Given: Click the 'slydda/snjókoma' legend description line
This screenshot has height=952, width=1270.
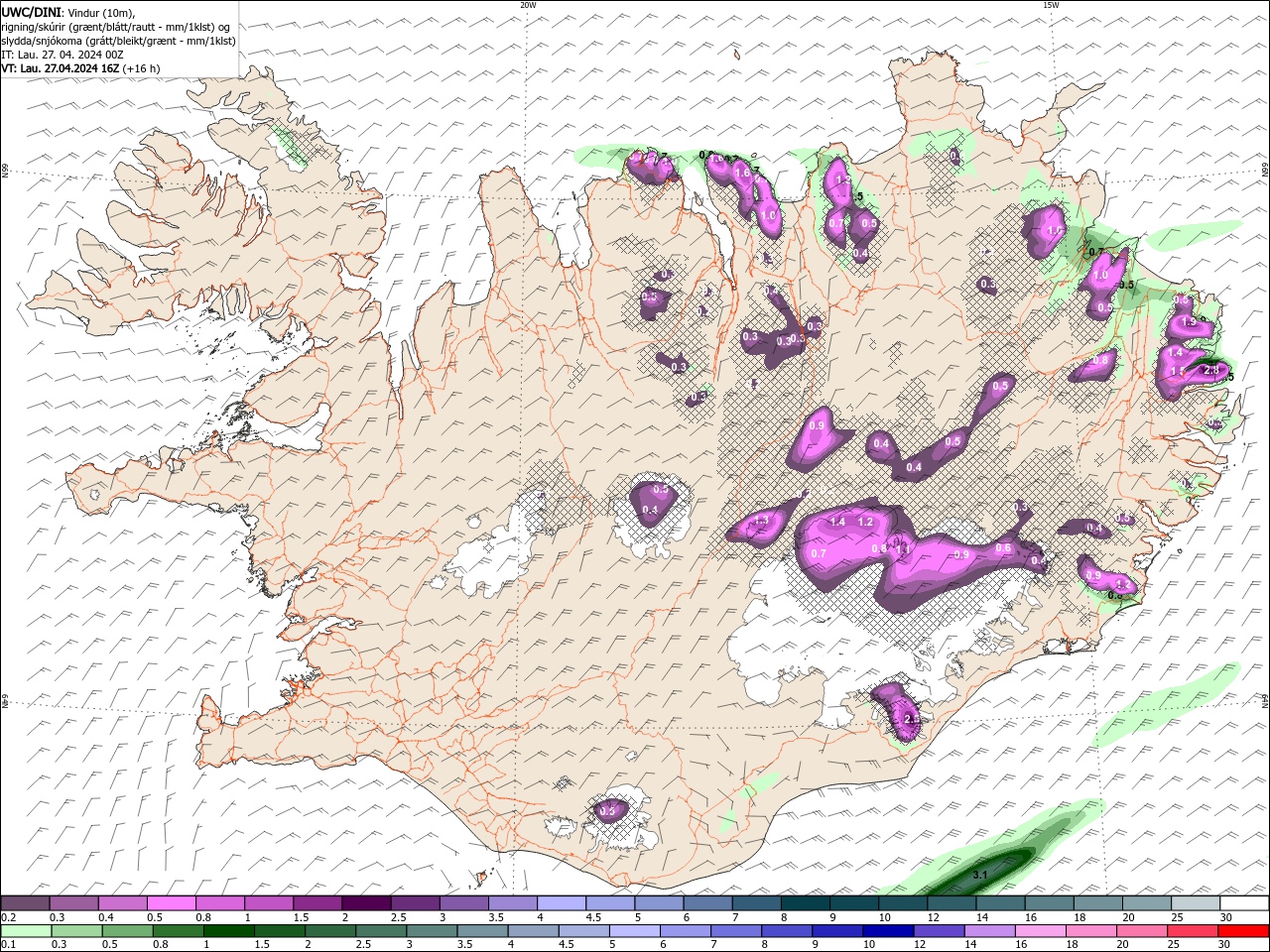Looking at the screenshot, I should [119, 41].
